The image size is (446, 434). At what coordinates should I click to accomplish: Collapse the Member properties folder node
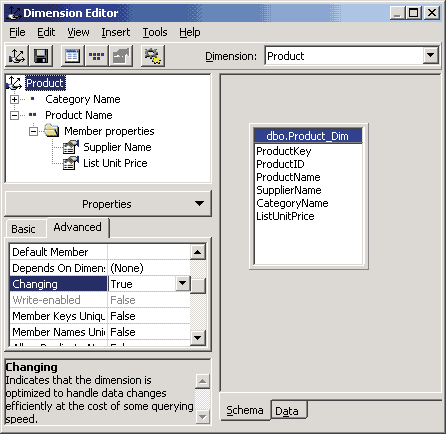coord(33,131)
